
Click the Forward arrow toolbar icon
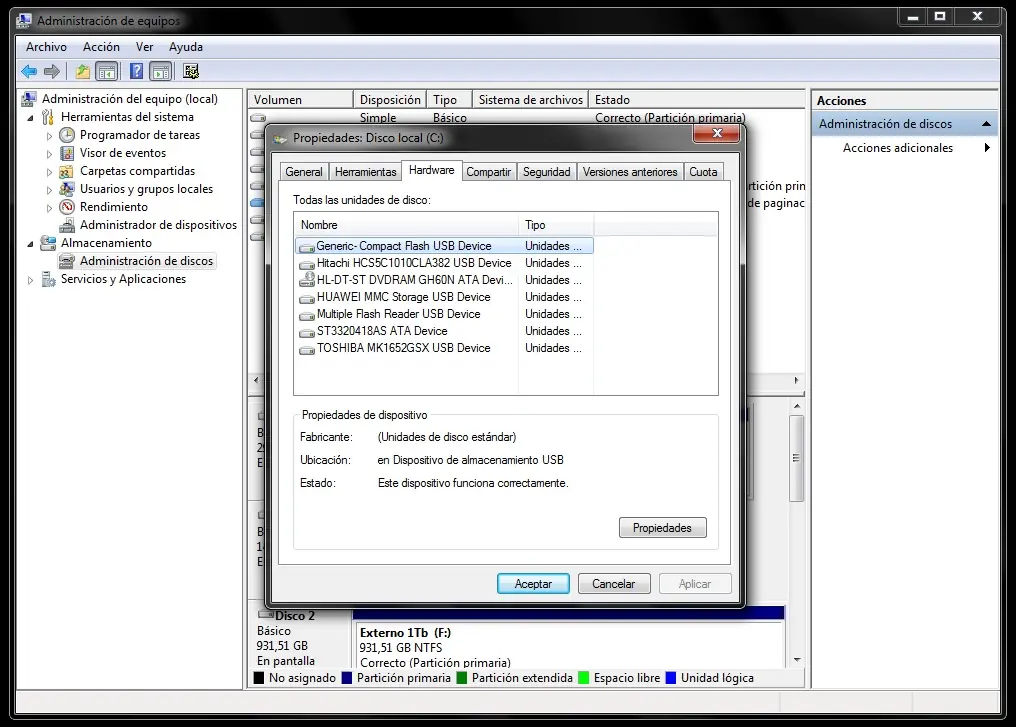52,71
